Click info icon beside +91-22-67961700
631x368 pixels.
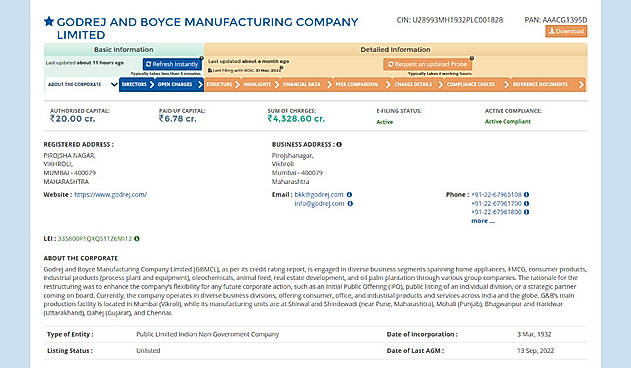[526, 203]
